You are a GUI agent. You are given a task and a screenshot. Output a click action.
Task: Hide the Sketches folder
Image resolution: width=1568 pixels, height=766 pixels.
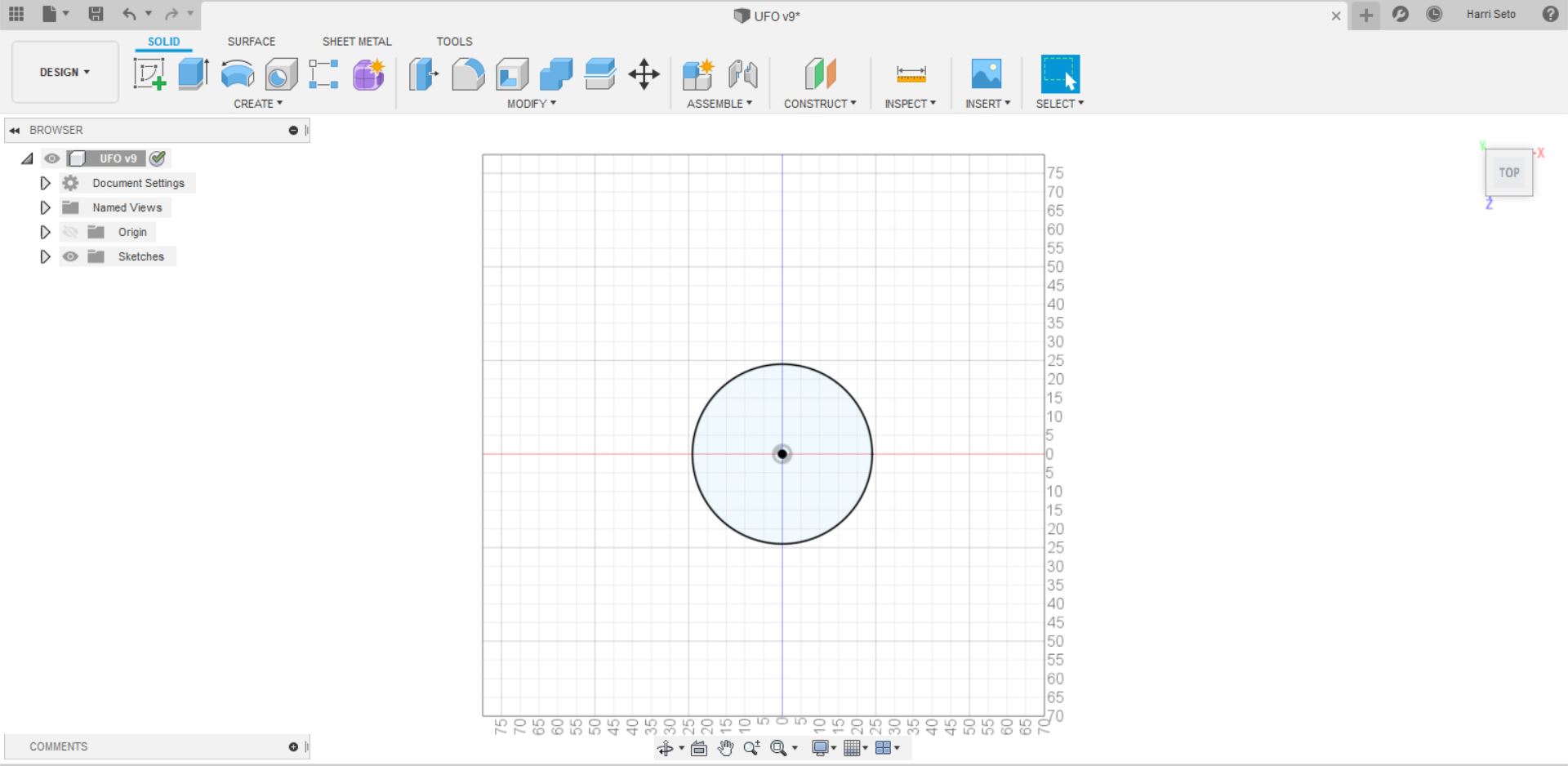(71, 256)
